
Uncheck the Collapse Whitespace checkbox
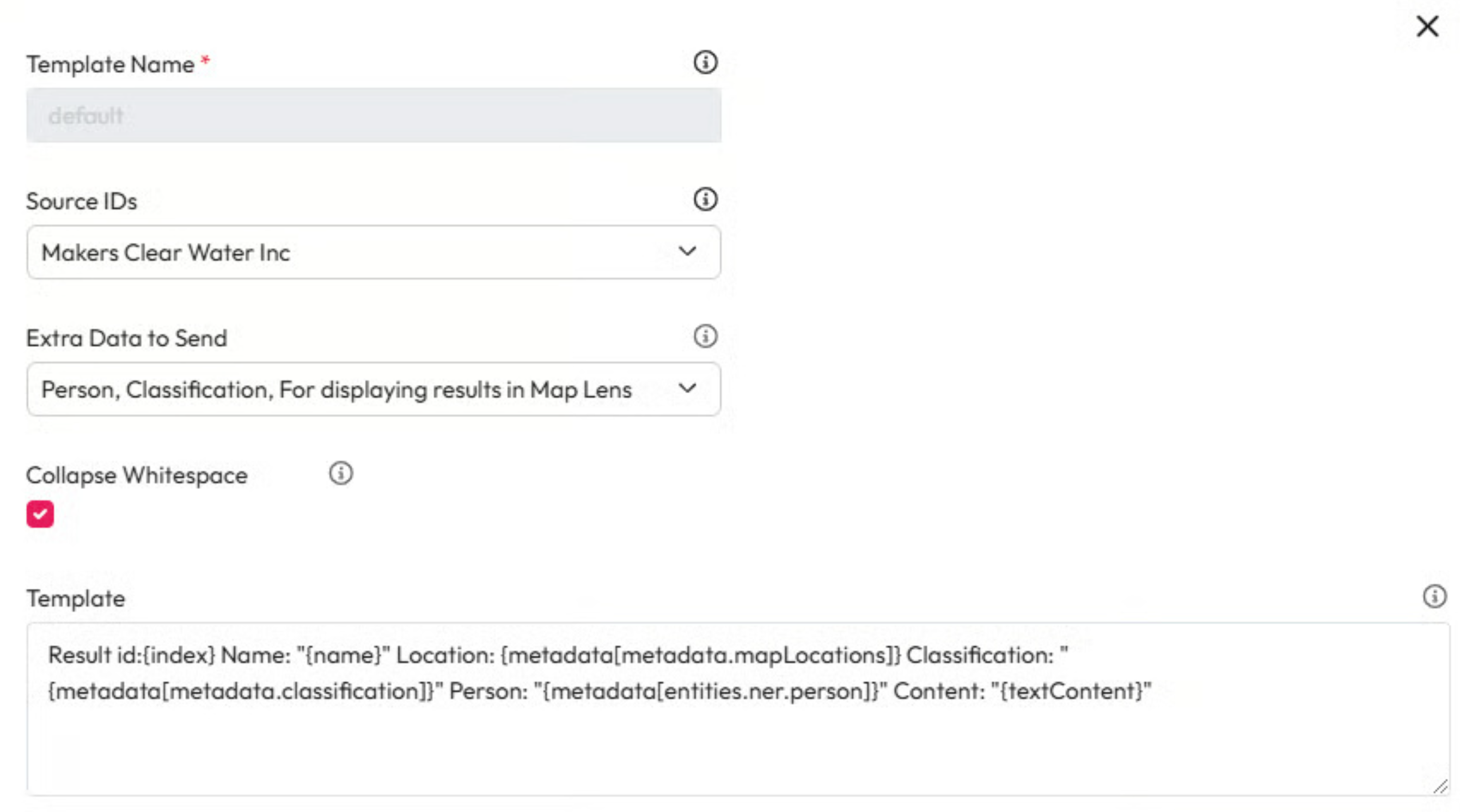[40, 514]
